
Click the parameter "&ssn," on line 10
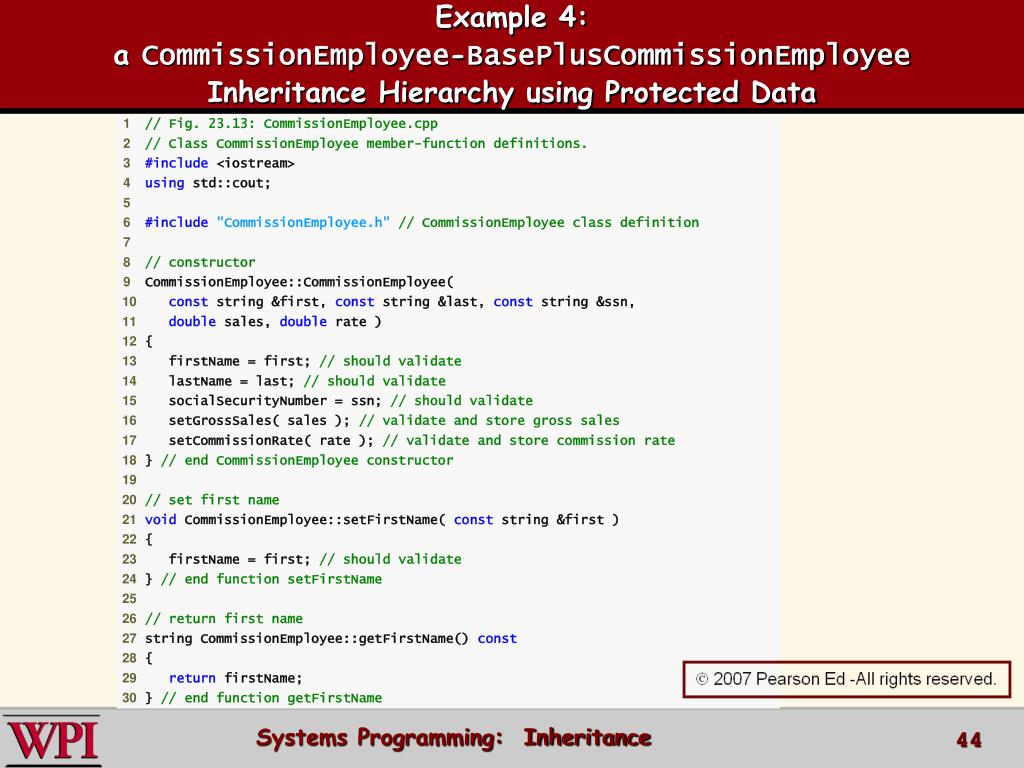point(615,302)
